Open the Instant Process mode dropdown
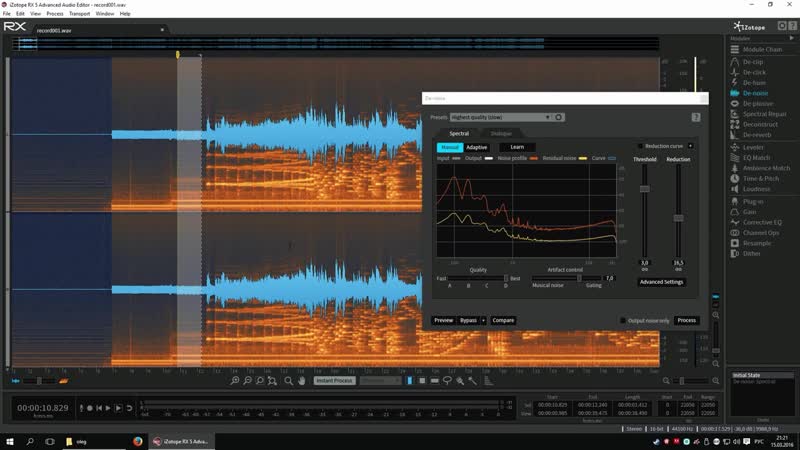Screen dimensions: 800x450 (x=380, y=381)
